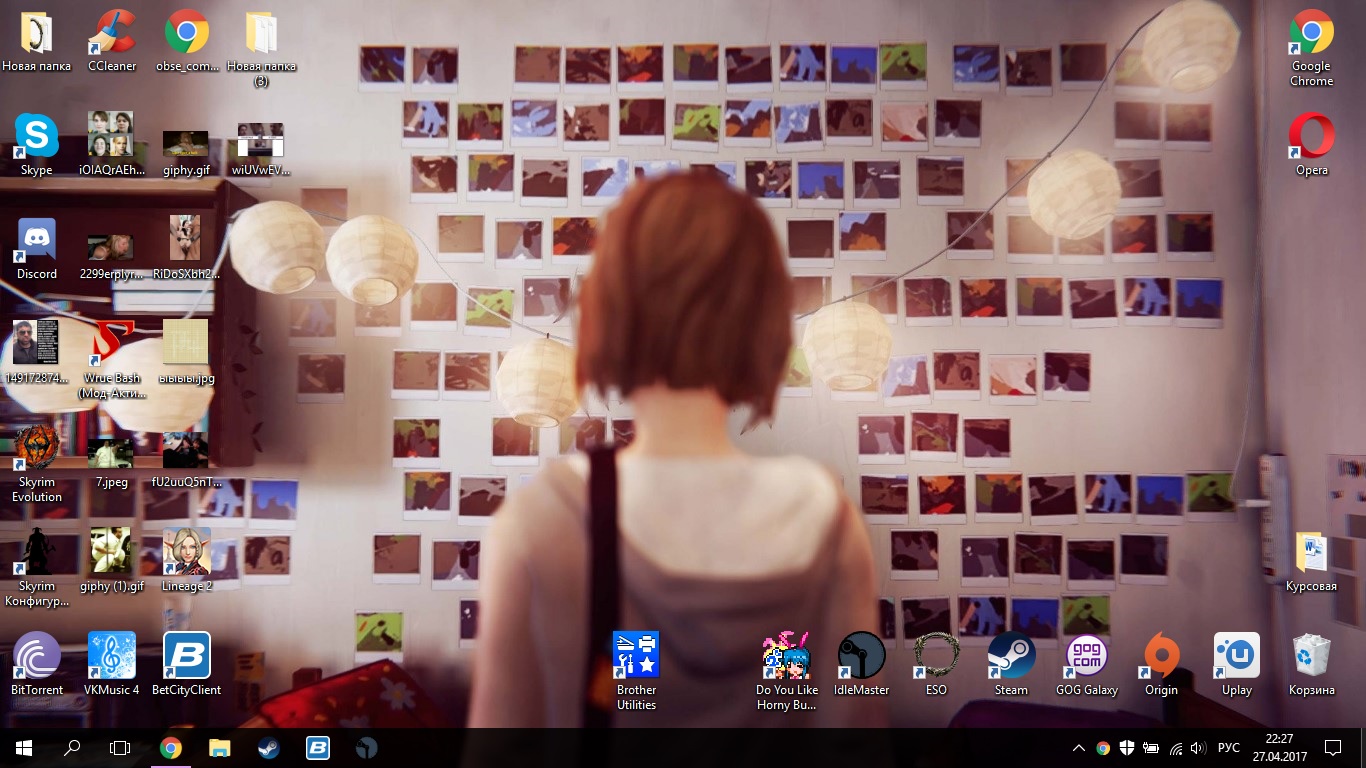Click the Chrome icon in system tray

click(1103, 748)
